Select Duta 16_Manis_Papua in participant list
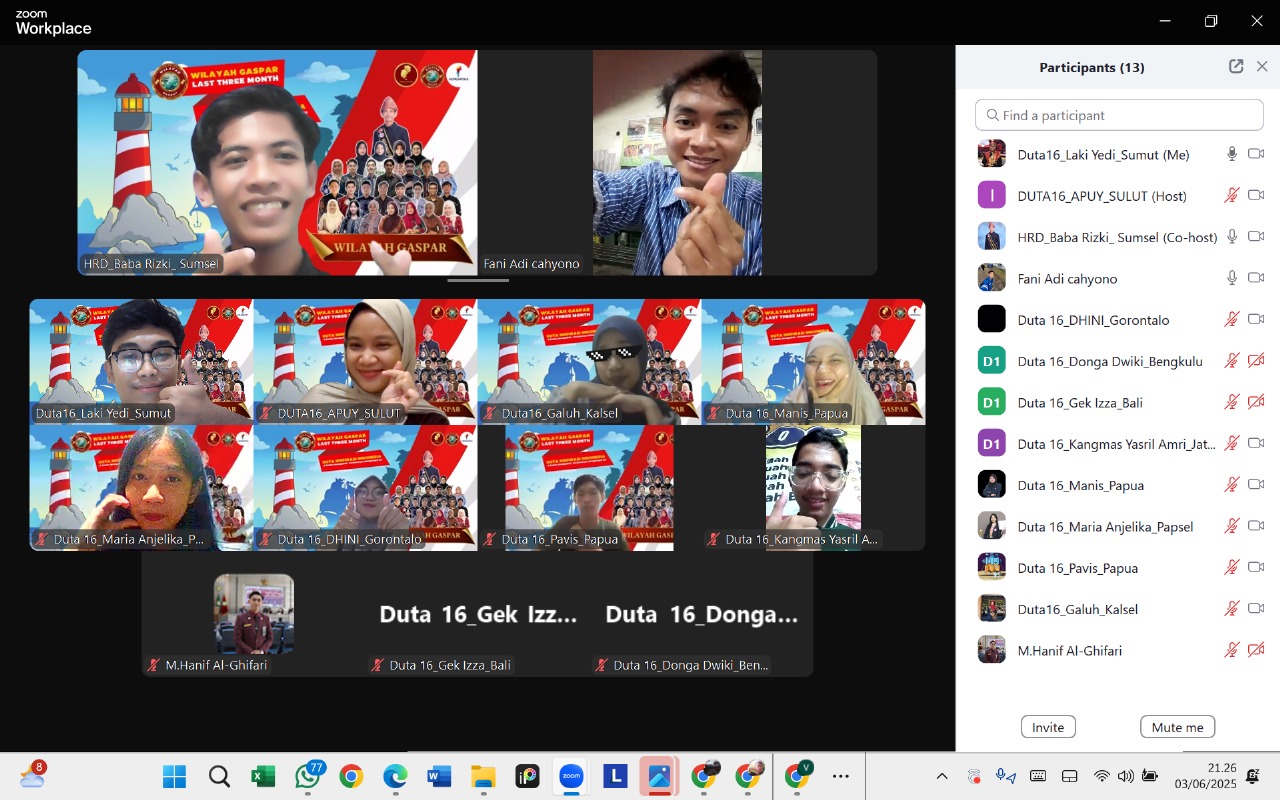This screenshot has height=800, width=1280. [1080, 485]
